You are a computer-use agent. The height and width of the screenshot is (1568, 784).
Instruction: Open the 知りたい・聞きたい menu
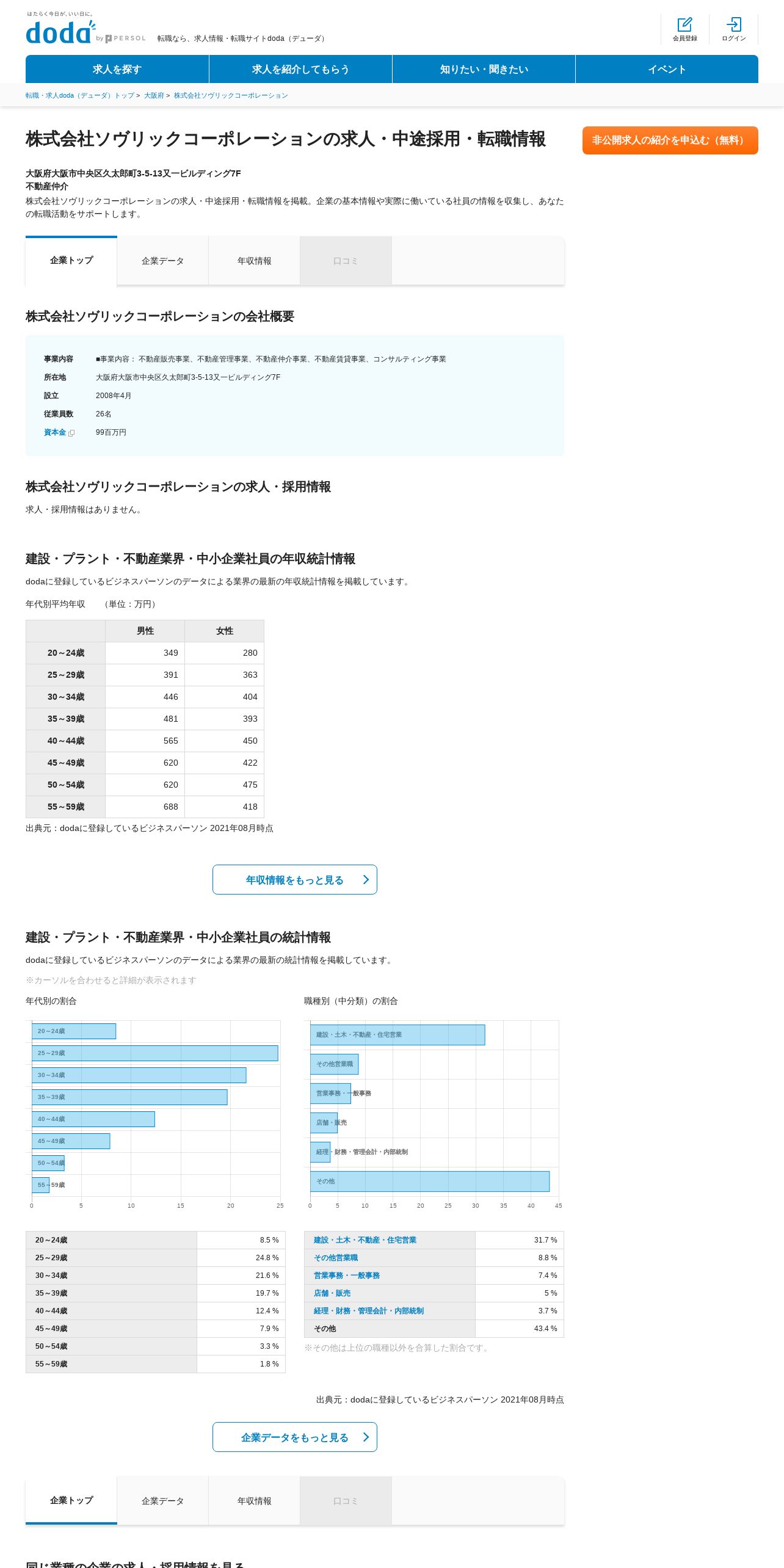484,69
